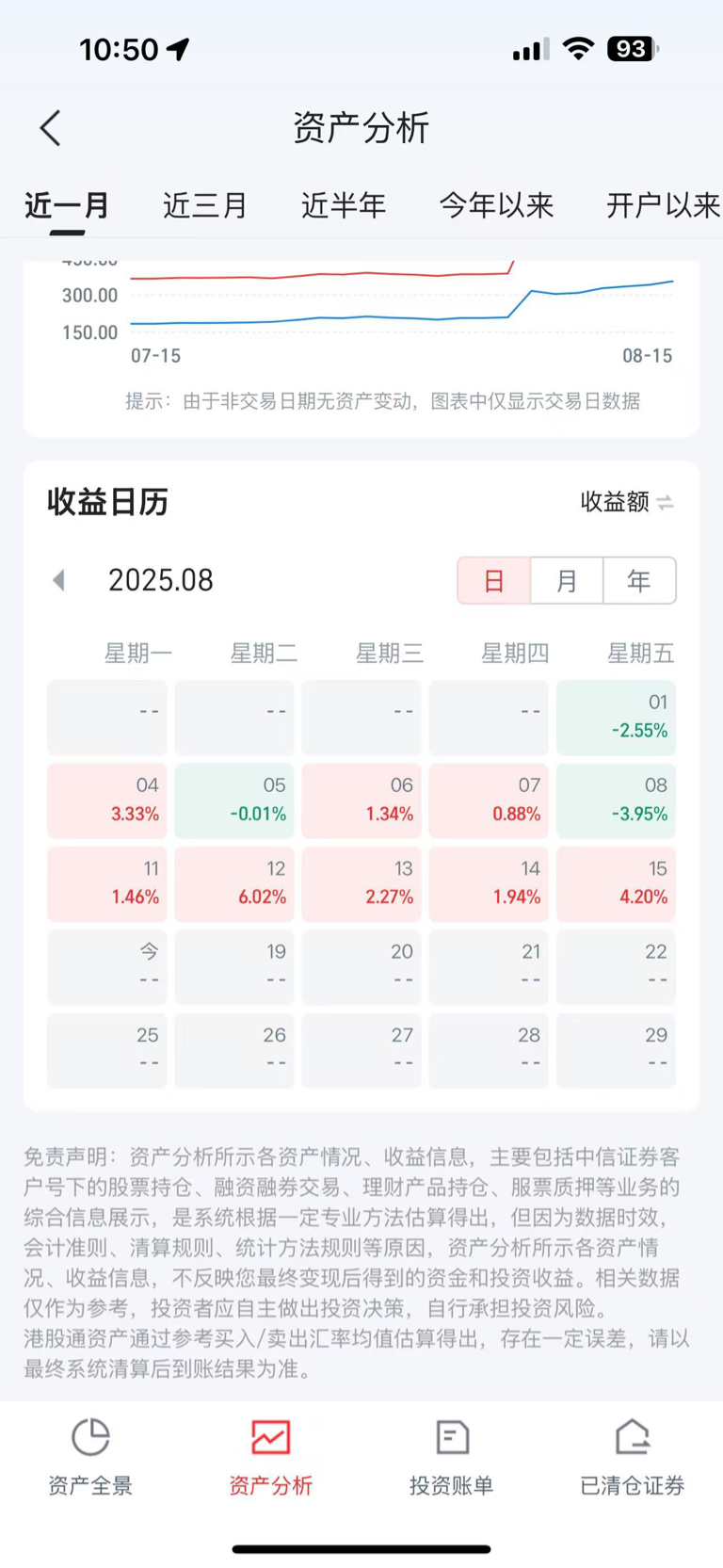Screen dimensions: 723x1568
Task: Tap the 资产分析 chart icon
Action: coord(270,1437)
